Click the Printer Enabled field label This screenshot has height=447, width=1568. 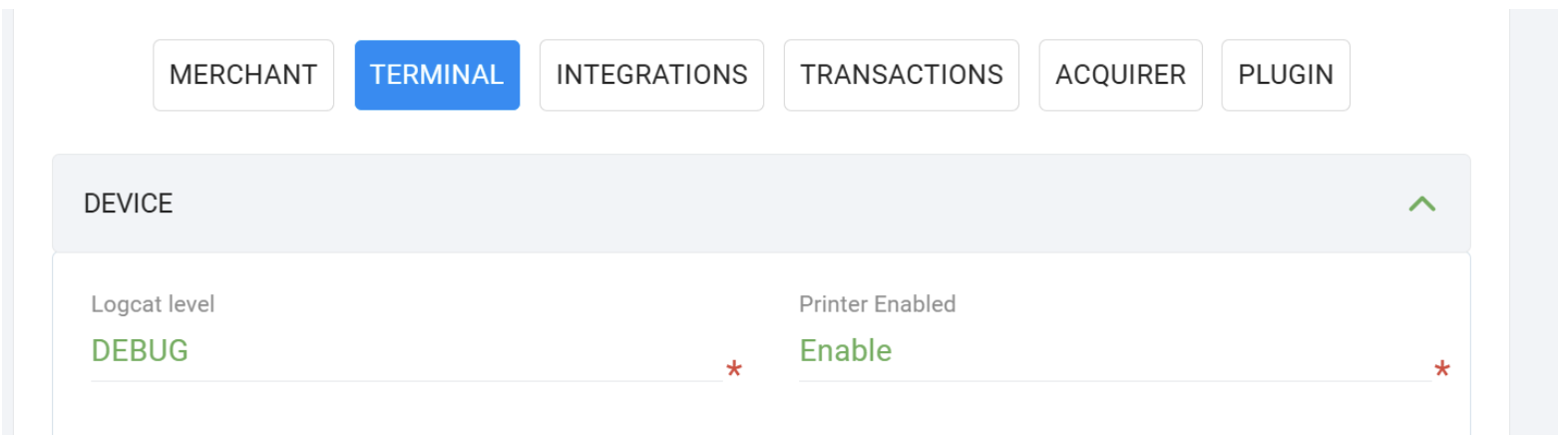pyautogui.click(x=877, y=304)
